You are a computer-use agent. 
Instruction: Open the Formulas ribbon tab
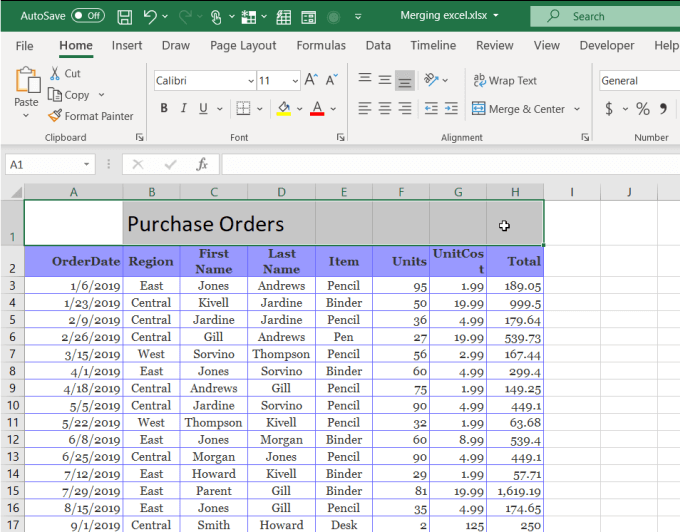[x=321, y=45]
